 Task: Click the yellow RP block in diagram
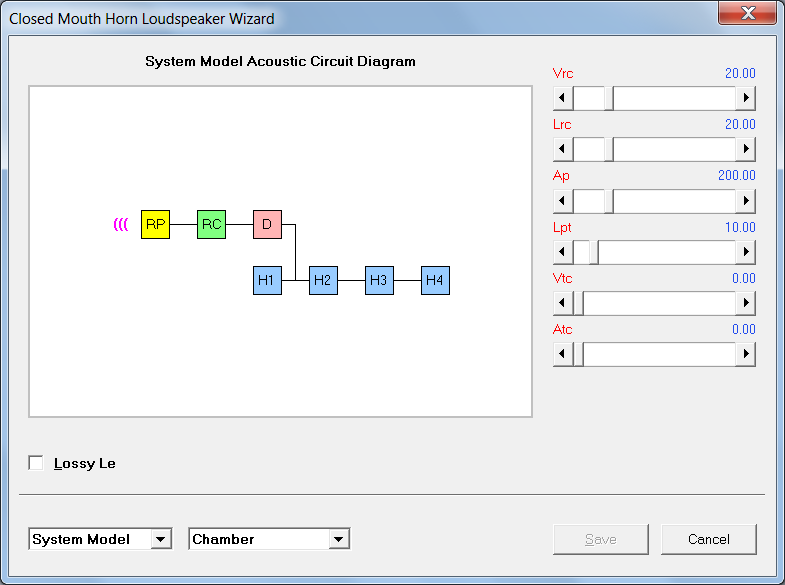pyautogui.click(x=155, y=224)
